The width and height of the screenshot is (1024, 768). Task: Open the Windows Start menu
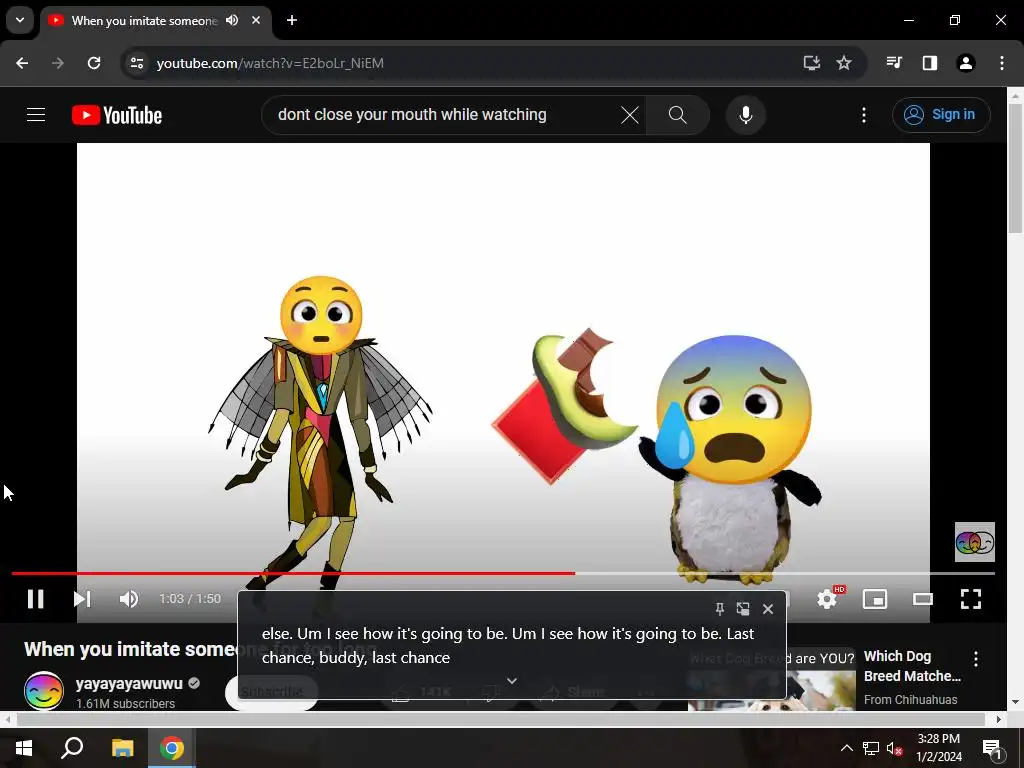[x=24, y=748]
